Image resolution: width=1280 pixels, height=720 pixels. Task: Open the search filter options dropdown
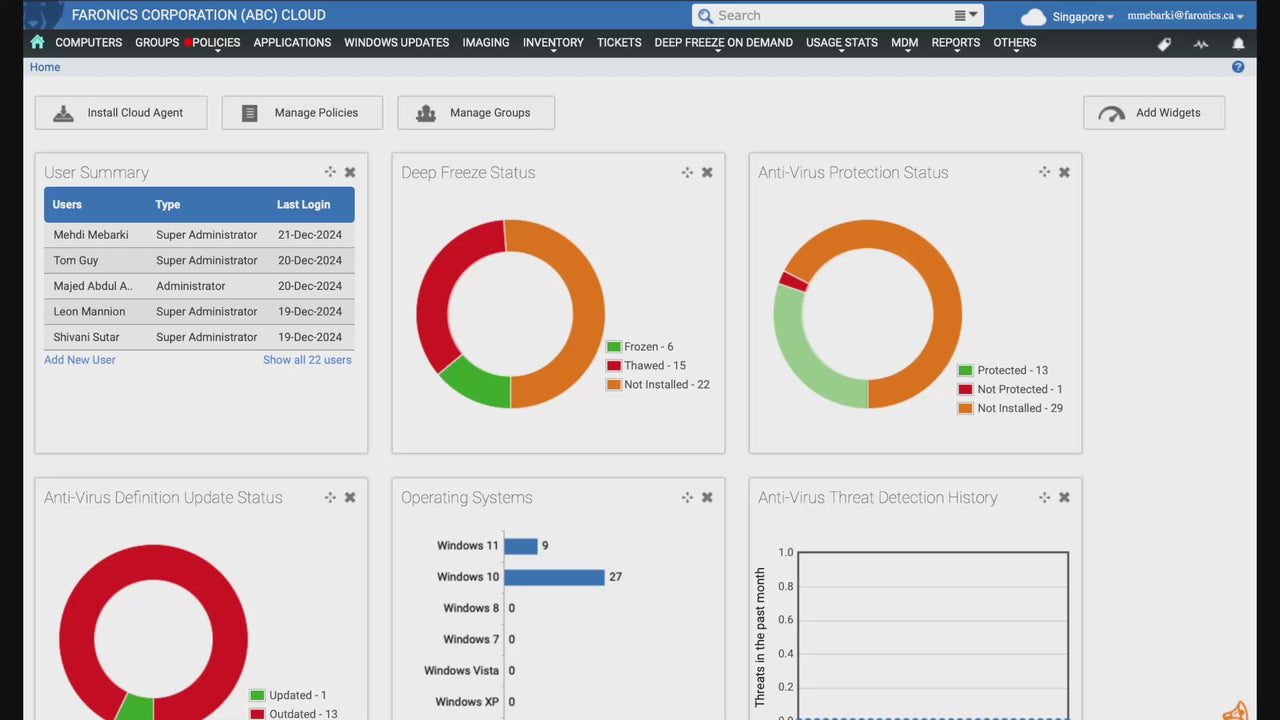[x=965, y=15]
